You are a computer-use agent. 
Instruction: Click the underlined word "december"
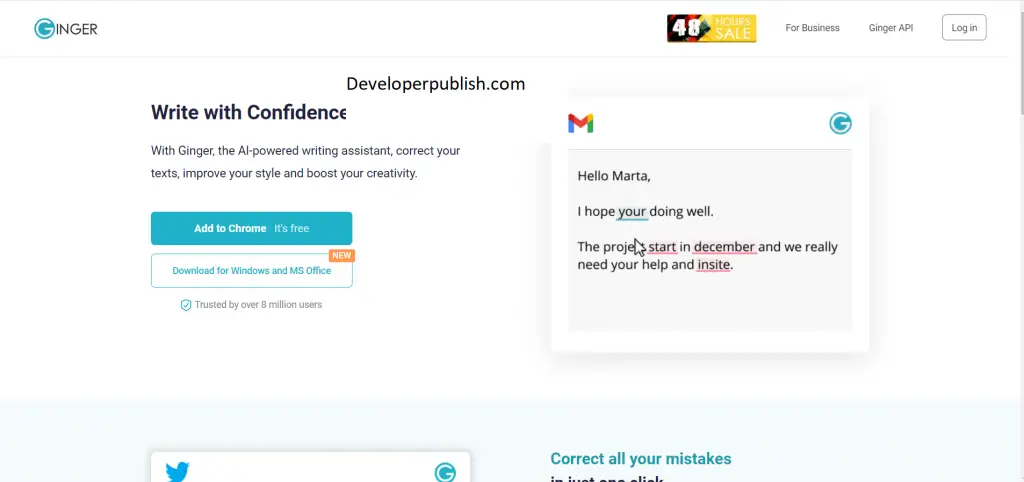coord(724,247)
